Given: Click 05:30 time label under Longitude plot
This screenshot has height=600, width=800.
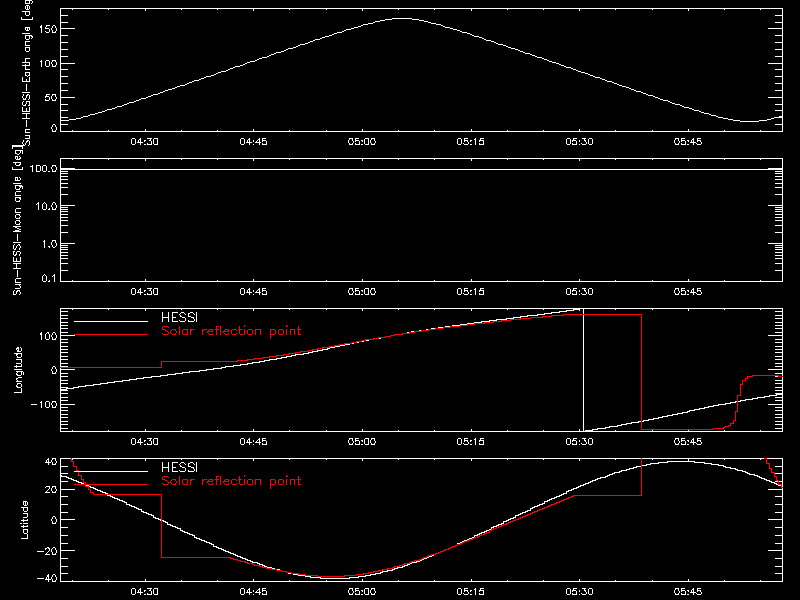Looking at the screenshot, I should (x=579, y=442).
